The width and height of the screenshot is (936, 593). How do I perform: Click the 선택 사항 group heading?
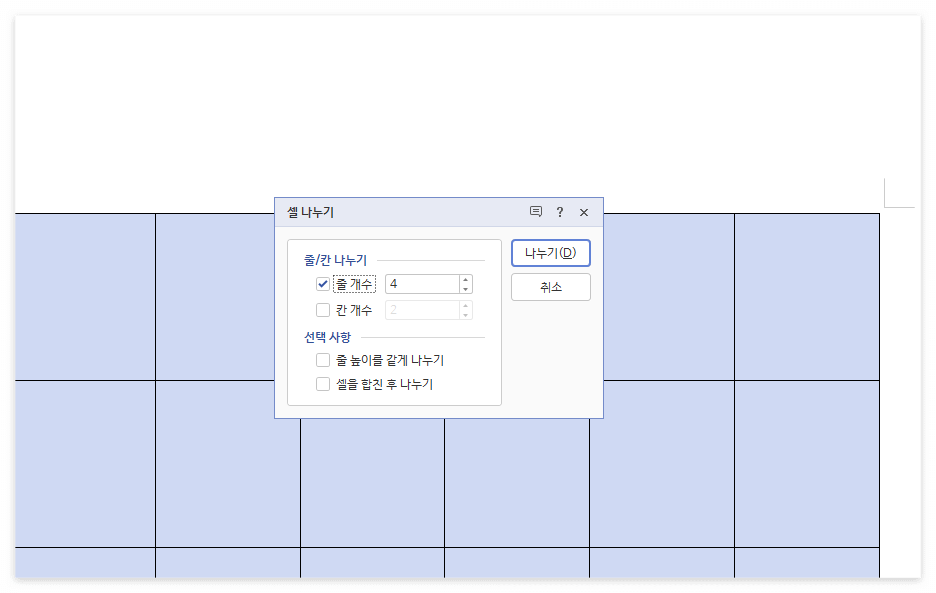[x=328, y=337]
